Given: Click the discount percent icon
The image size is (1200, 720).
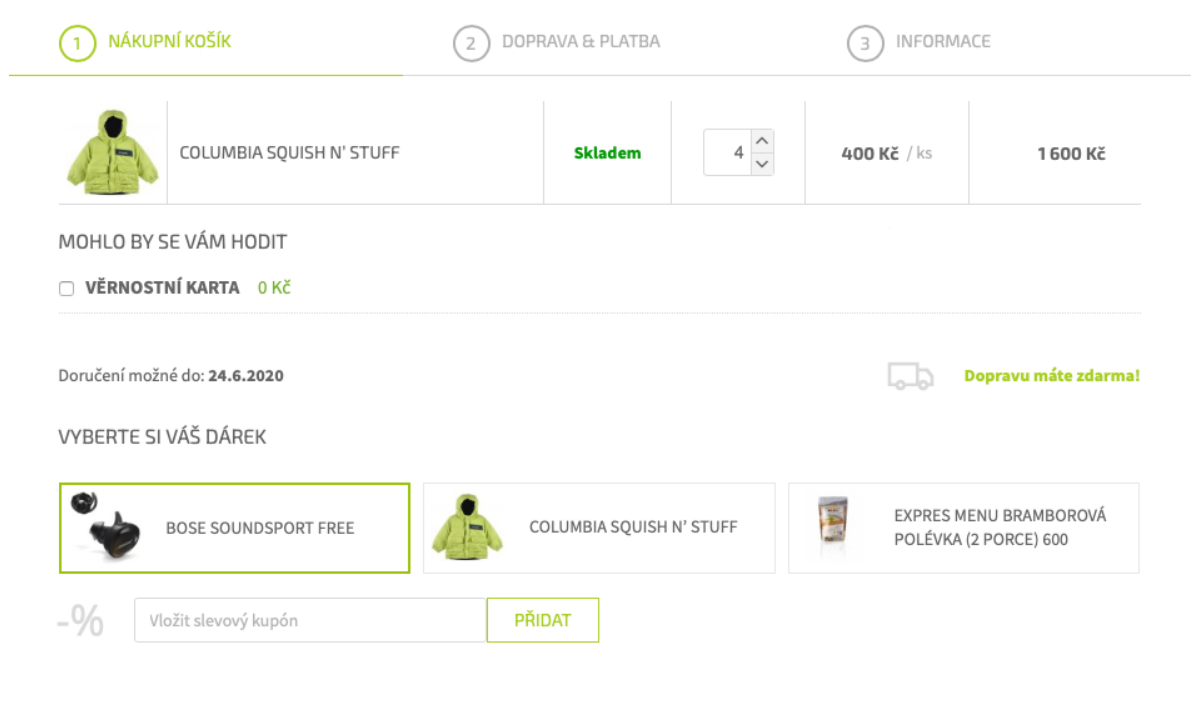Looking at the screenshot, I should tap(81, 621).
